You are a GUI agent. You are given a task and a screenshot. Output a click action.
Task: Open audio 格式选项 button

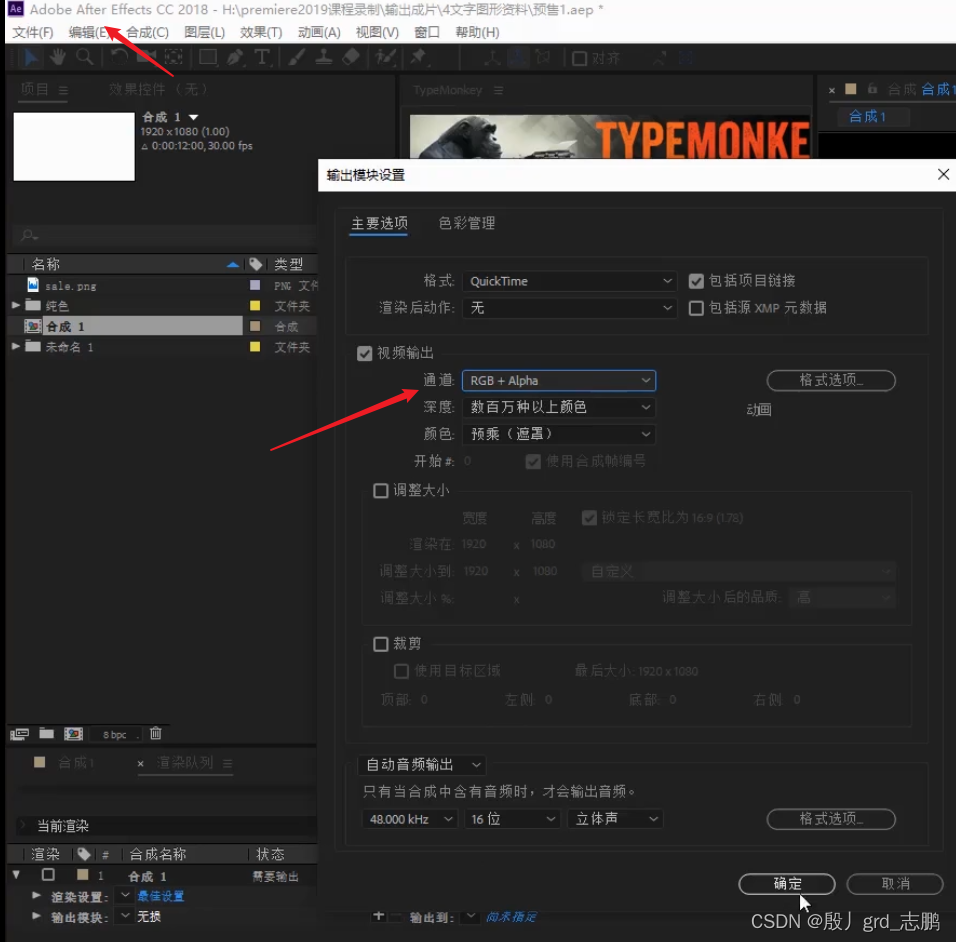point(831,819)
